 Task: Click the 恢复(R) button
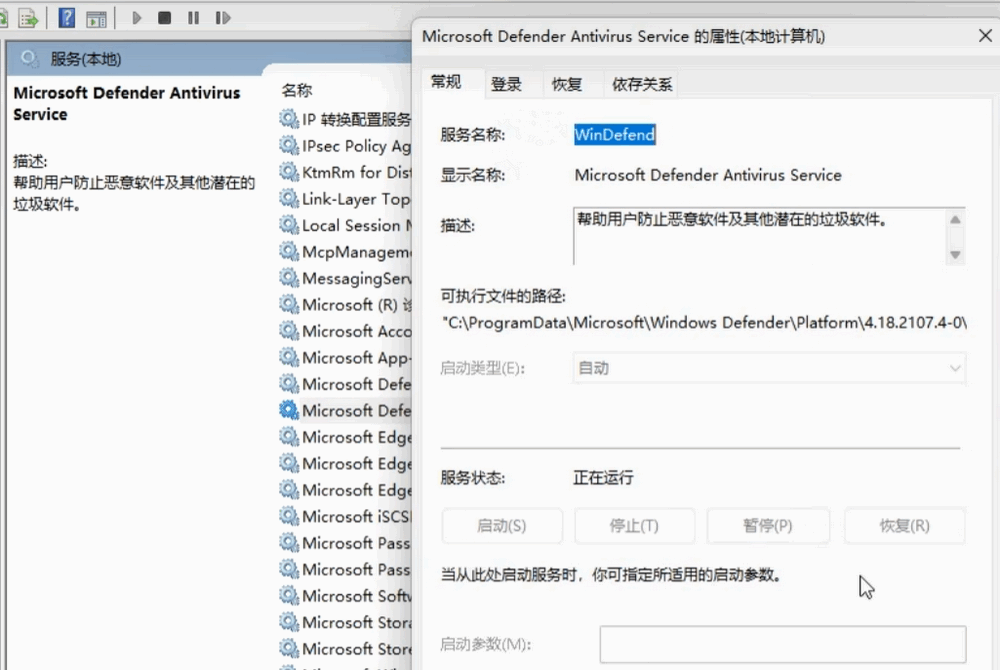click(x=905, y=526)
